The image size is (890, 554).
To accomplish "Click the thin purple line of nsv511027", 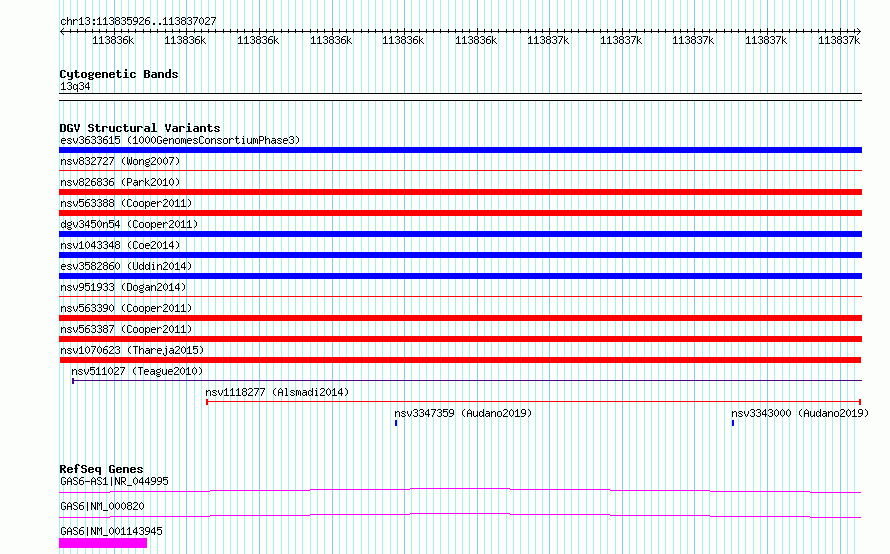I will click(468, 381).
